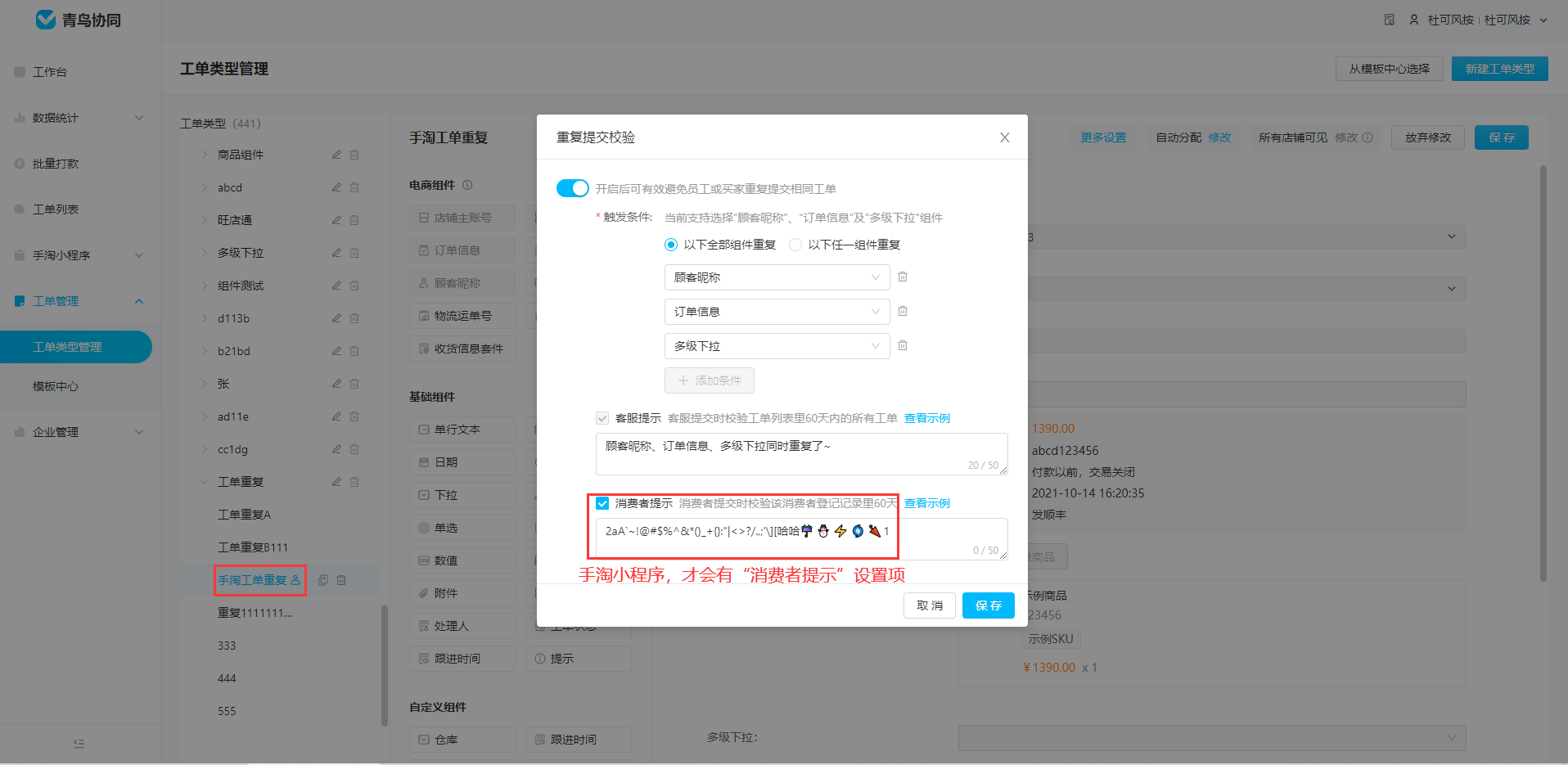Copy the 手淘工单重复 work order type
The width and height of the screenshot is (1568, 765).
tap(323, 580)
